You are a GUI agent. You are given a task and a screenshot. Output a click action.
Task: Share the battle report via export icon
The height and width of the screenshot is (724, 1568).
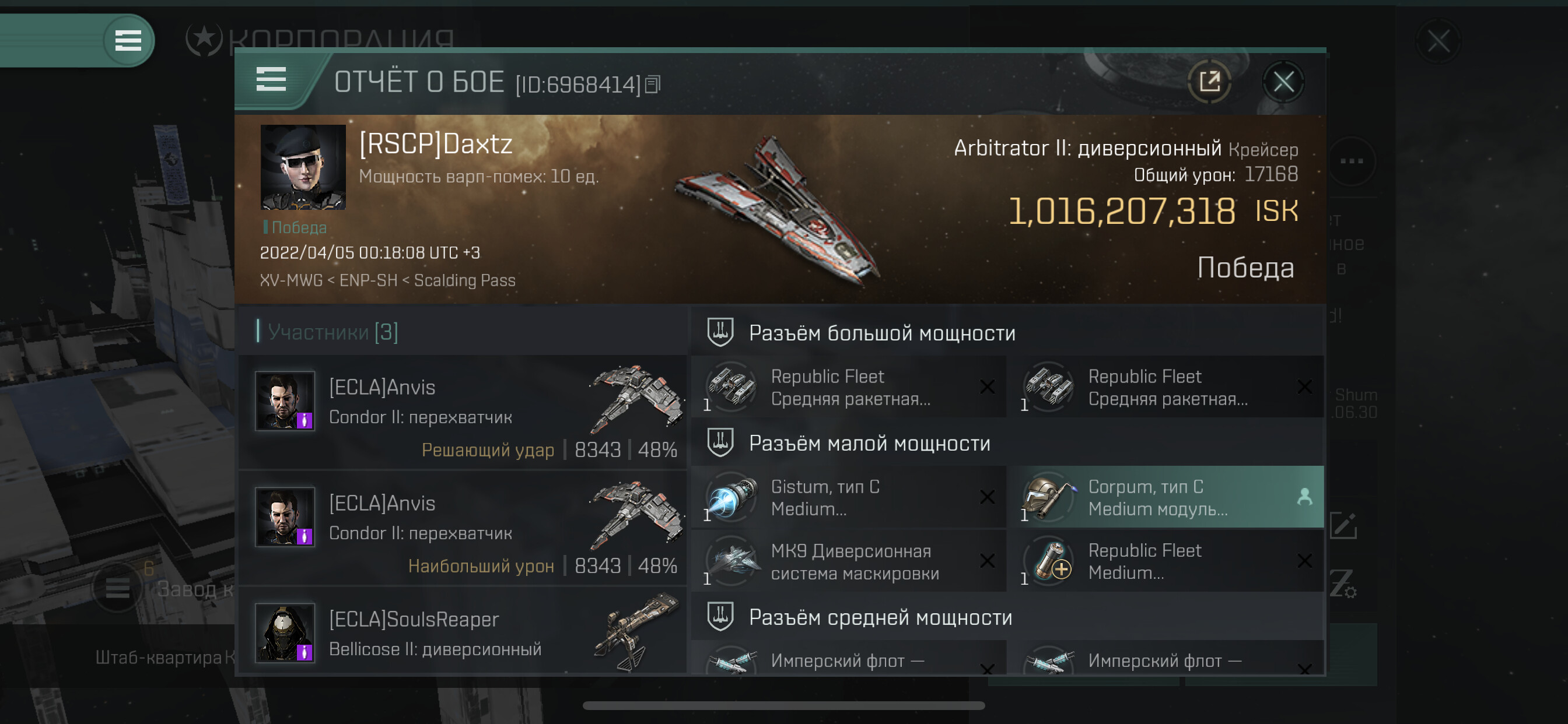pyautogui.click(x=1209, y=82)
